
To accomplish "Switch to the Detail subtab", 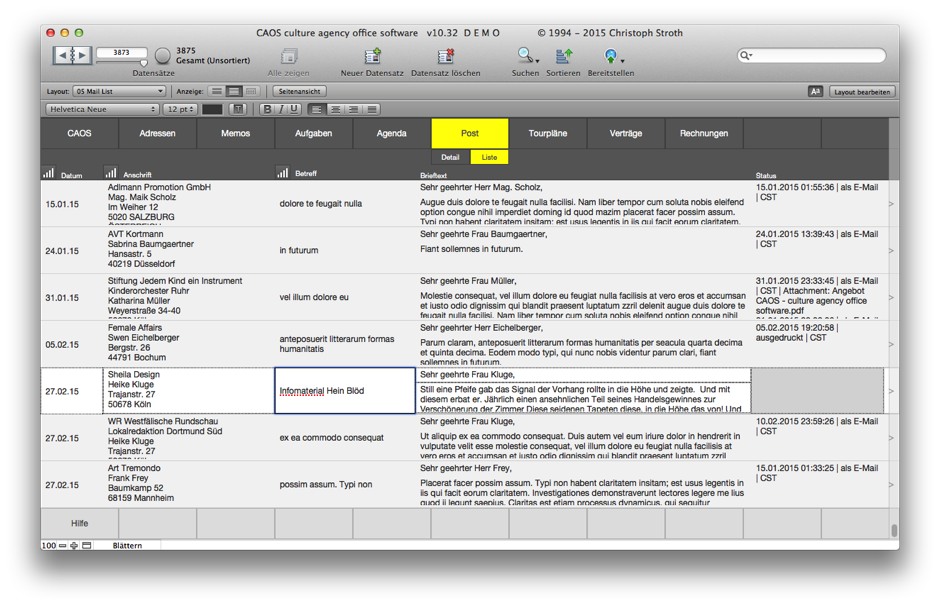I will click(450, 157).
